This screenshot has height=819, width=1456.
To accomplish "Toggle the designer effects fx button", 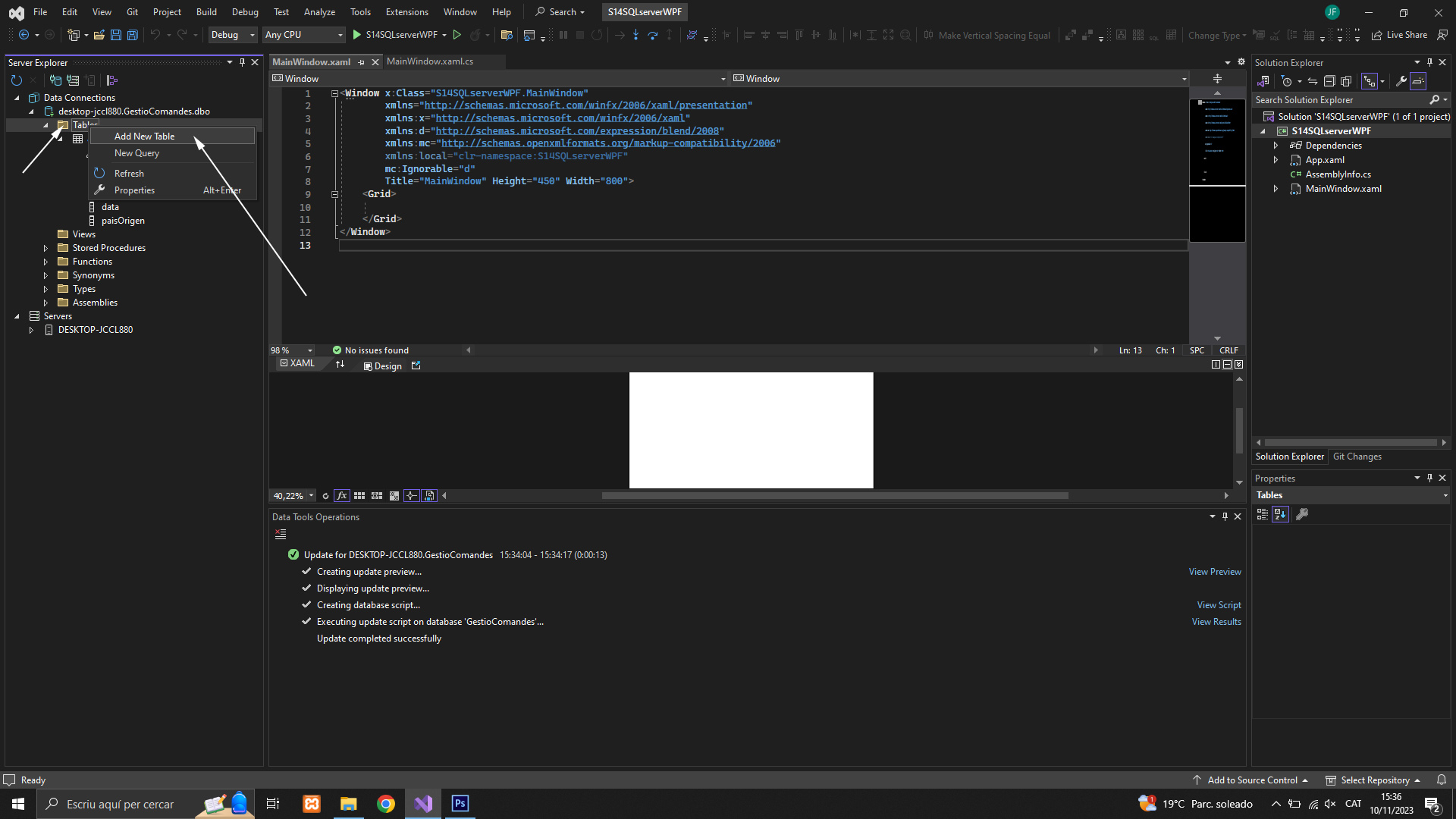I will pos(342,496).
